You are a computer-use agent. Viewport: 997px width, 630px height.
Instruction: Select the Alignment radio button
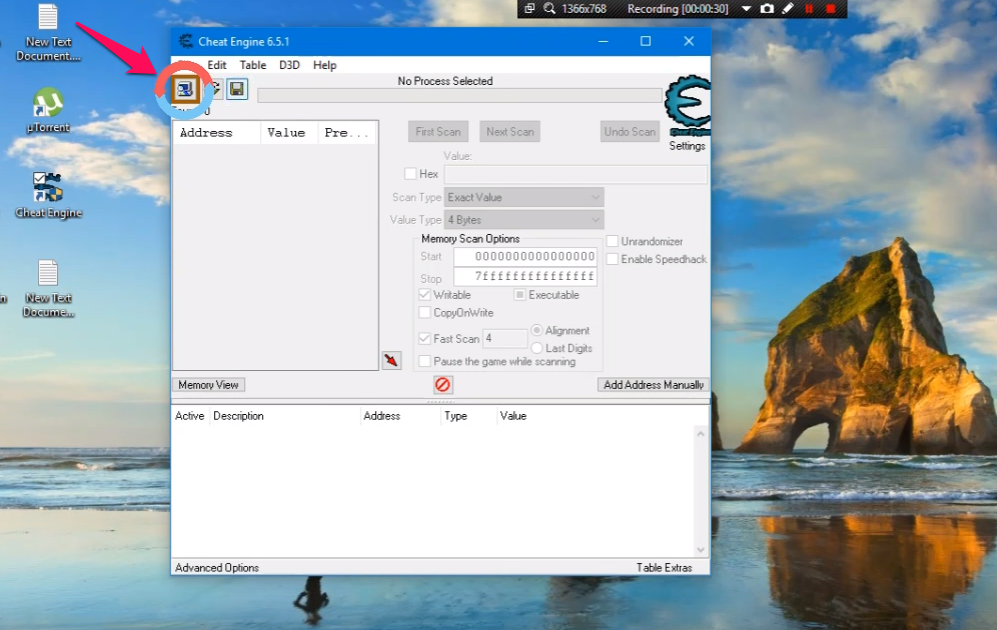pos(537,330)
